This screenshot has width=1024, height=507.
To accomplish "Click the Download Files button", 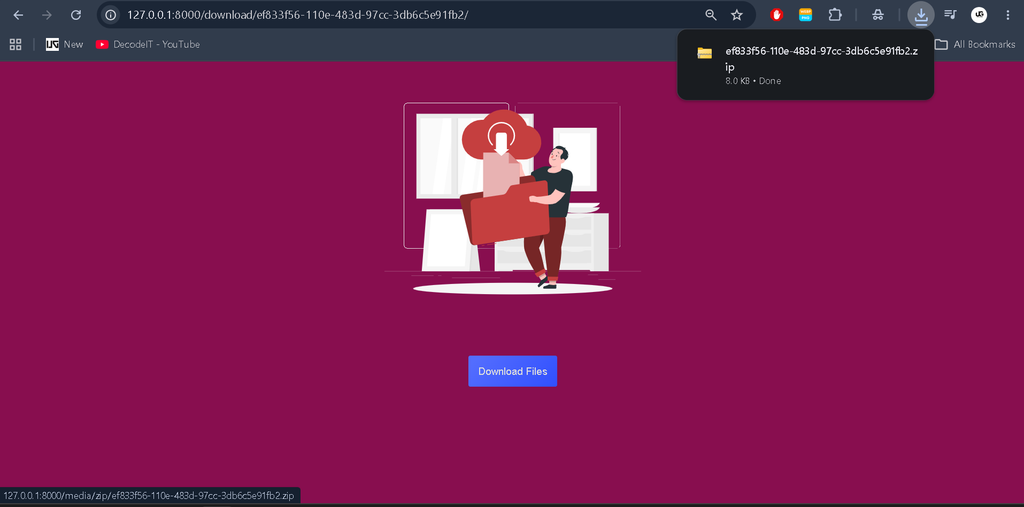I will (513, 371).
